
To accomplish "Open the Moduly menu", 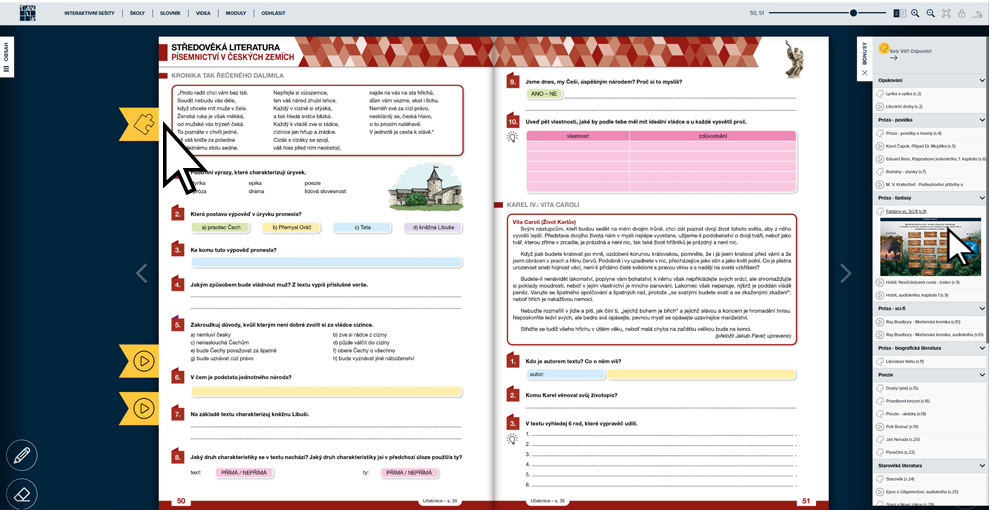I will tap(236, 13).
